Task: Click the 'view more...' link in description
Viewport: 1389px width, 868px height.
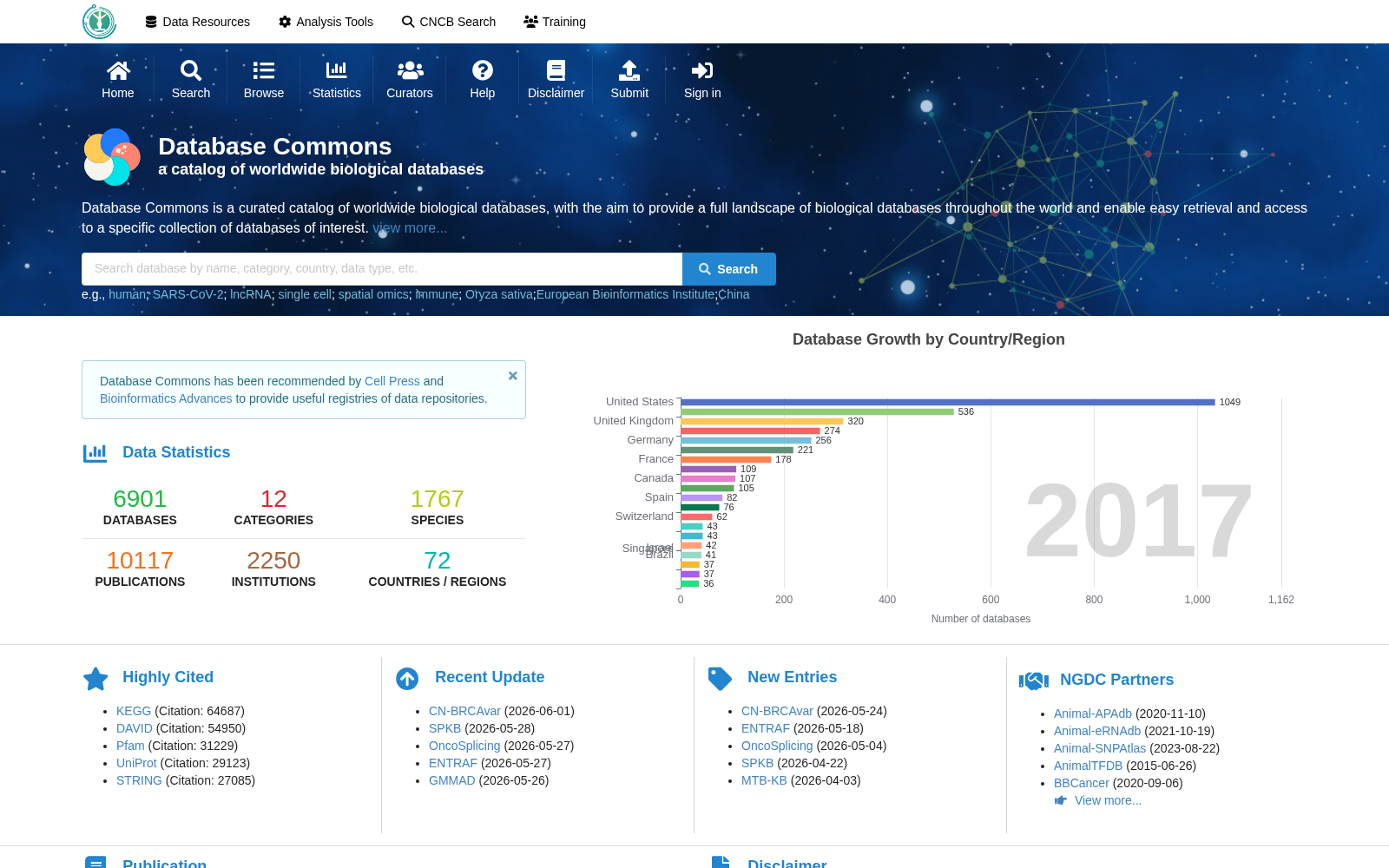Action: [x=410, y=228]
